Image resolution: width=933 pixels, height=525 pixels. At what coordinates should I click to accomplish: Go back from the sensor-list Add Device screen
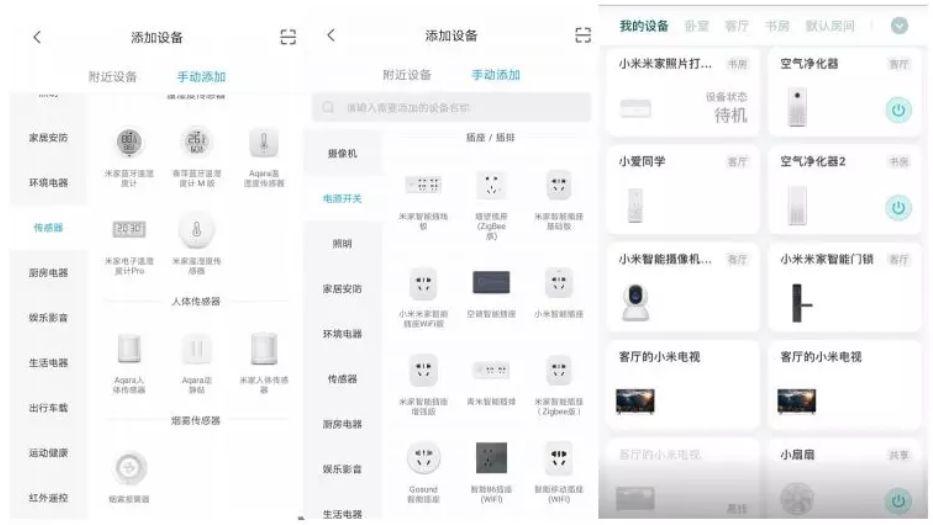pos(37,37)
